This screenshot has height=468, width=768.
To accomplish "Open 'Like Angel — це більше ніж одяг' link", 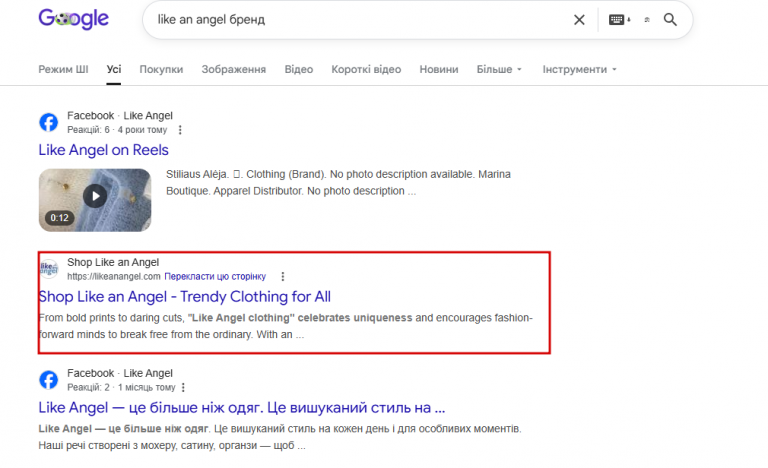I will (x=241, y=408).
